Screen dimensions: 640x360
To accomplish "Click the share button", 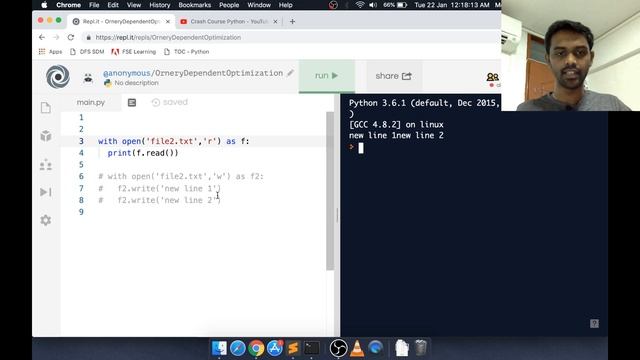I will click(393, 76).
